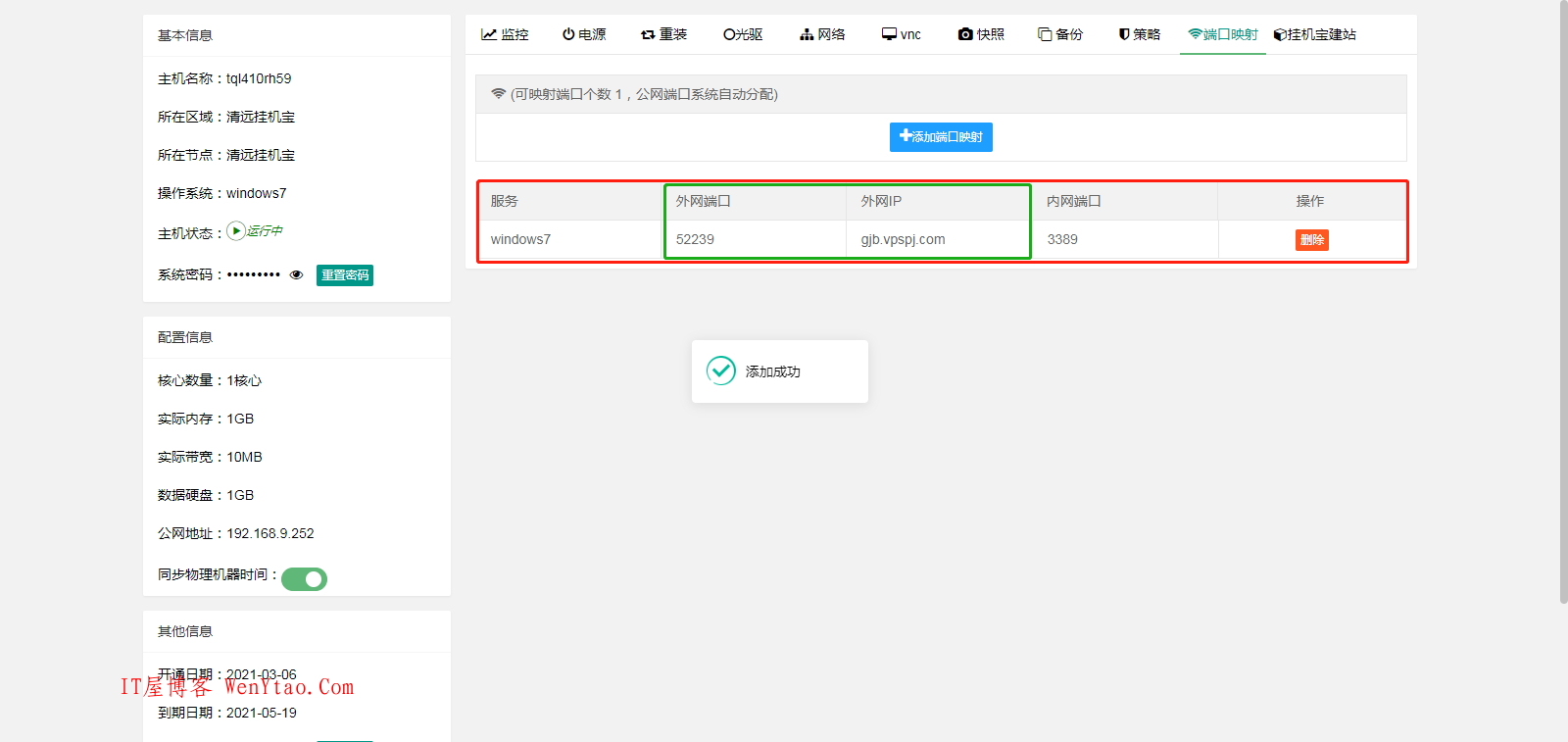The height and width of the screenshot is (742, 1568).
Task: Select the internal port value 3389
Action: click(1062, 239)
